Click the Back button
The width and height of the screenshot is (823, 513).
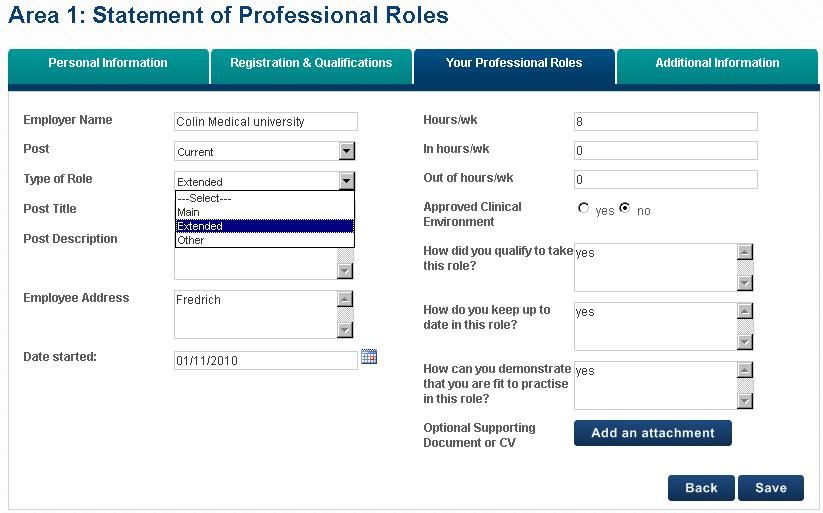701,488
